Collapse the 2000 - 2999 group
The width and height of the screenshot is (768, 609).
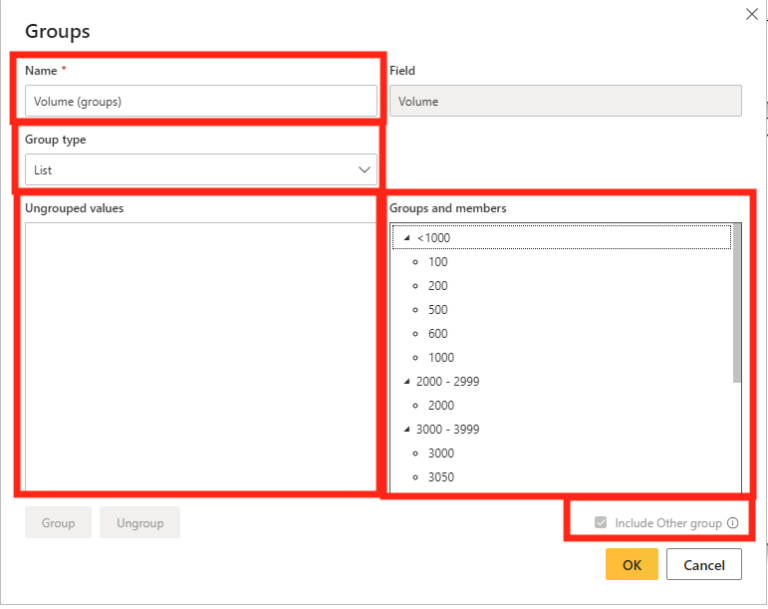coord(407,381)
